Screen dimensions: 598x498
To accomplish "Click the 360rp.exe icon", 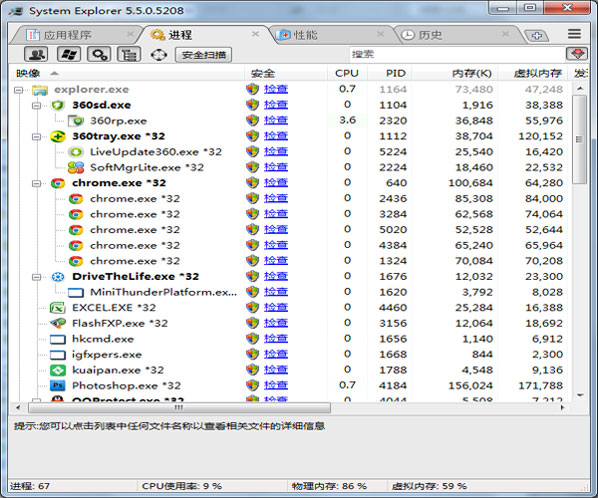I will 76,121.
